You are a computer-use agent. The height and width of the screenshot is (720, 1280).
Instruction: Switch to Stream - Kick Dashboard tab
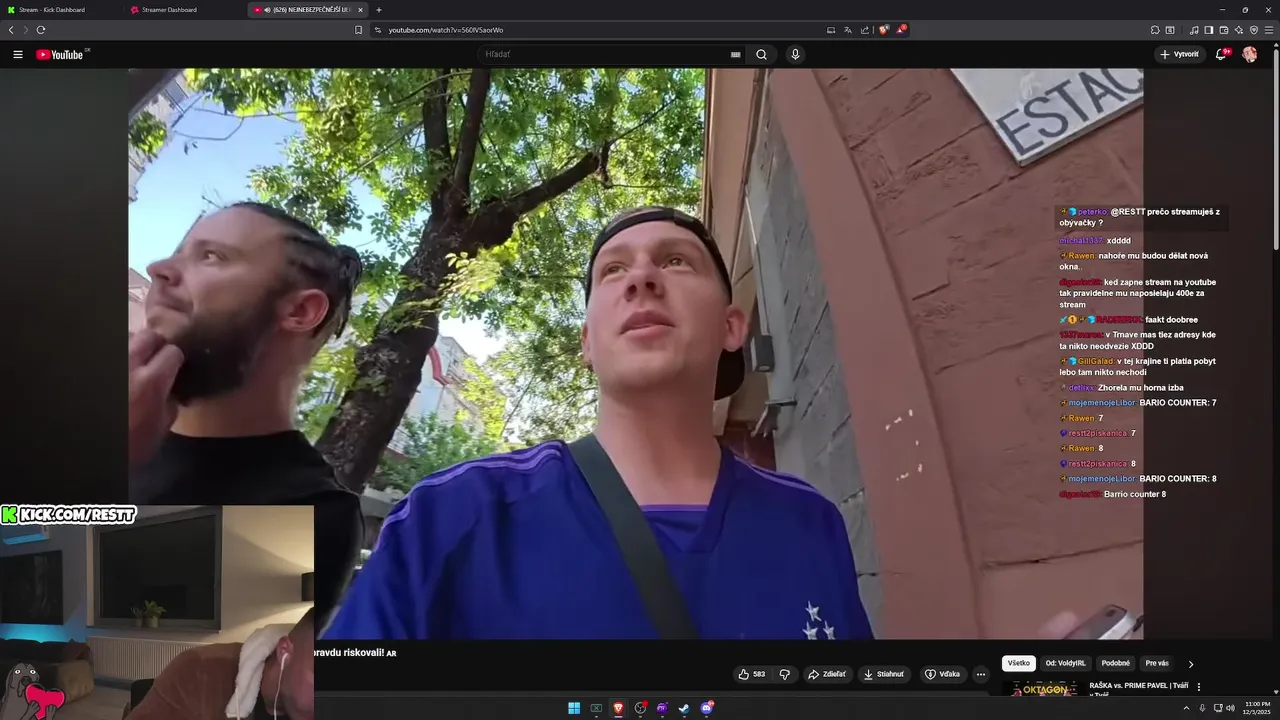point(60,10)
